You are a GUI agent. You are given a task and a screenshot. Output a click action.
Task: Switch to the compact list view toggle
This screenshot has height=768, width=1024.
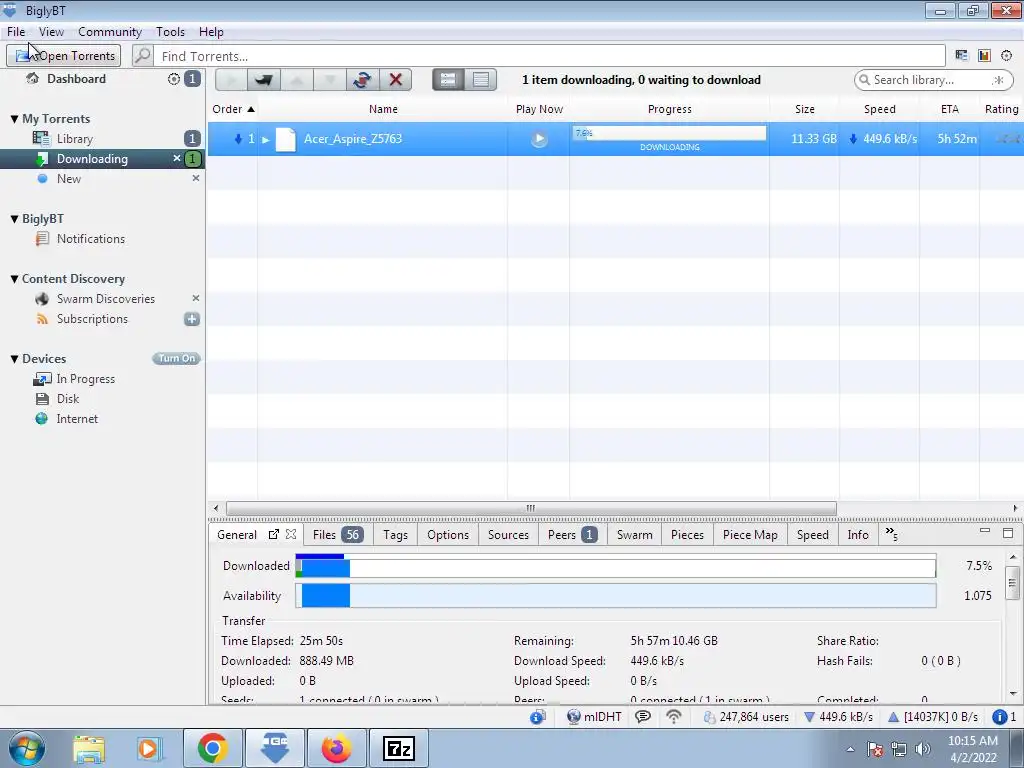[481, 80]
